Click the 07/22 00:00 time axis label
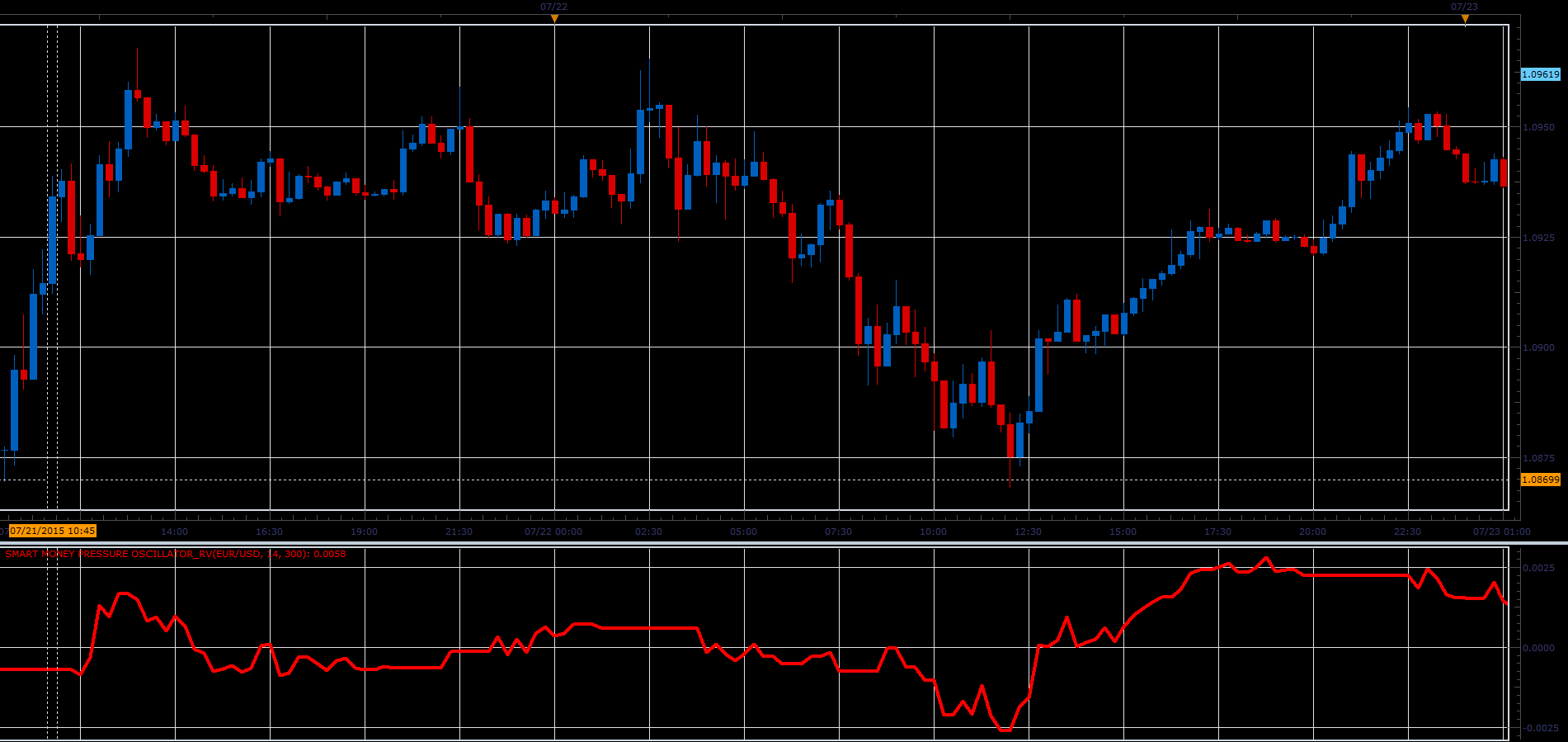The height and width of the screenshot is (742, 1568). [553, 532]
